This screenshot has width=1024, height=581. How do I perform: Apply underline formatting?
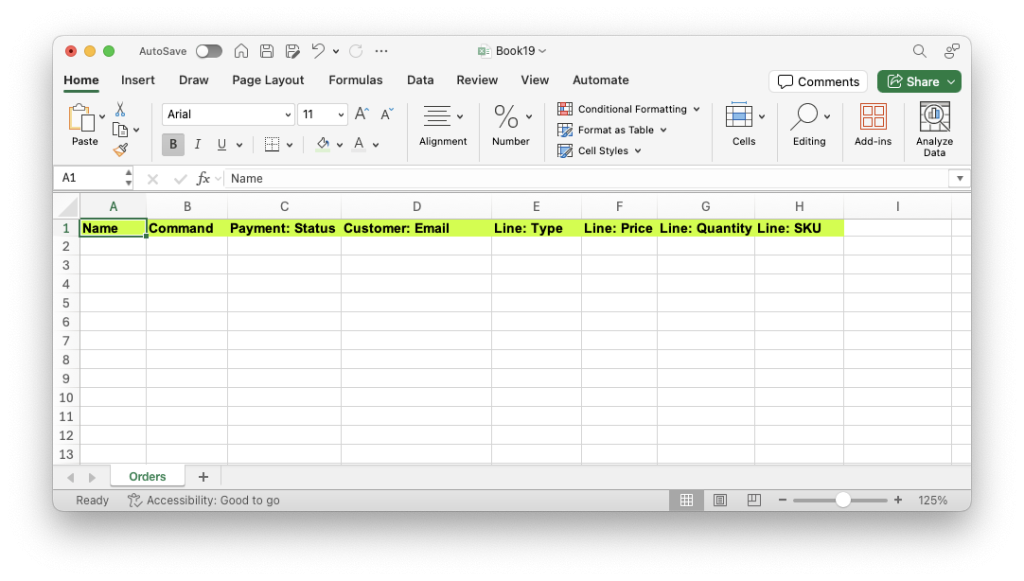coord(221,144)
